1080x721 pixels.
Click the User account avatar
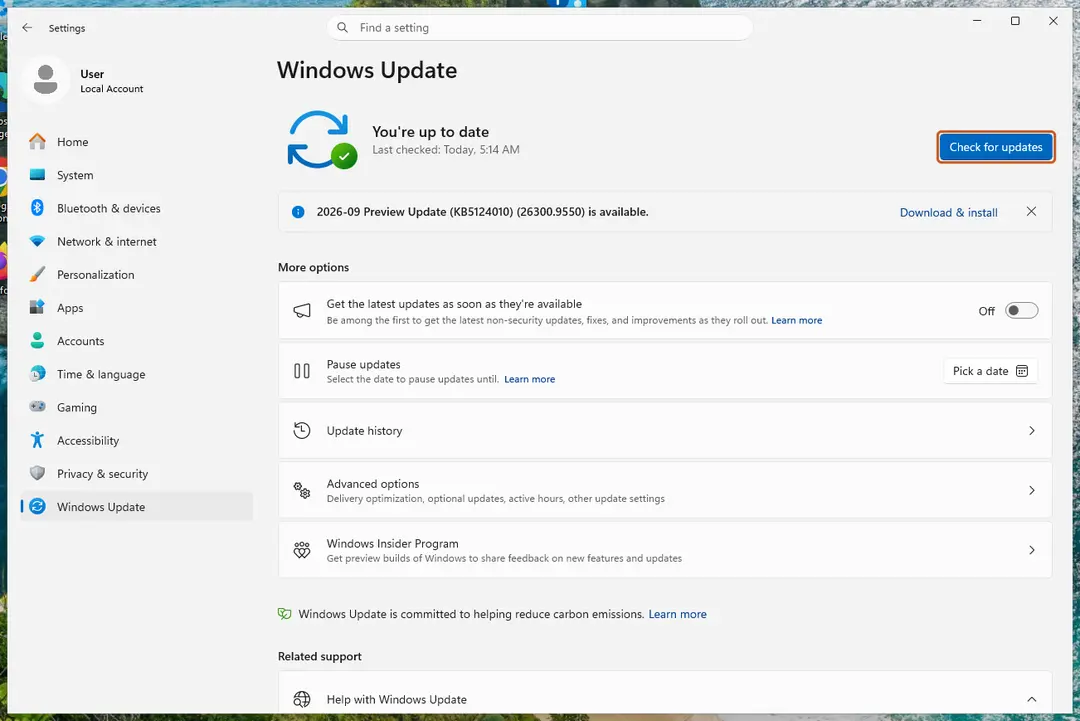[x=45, y=80]
